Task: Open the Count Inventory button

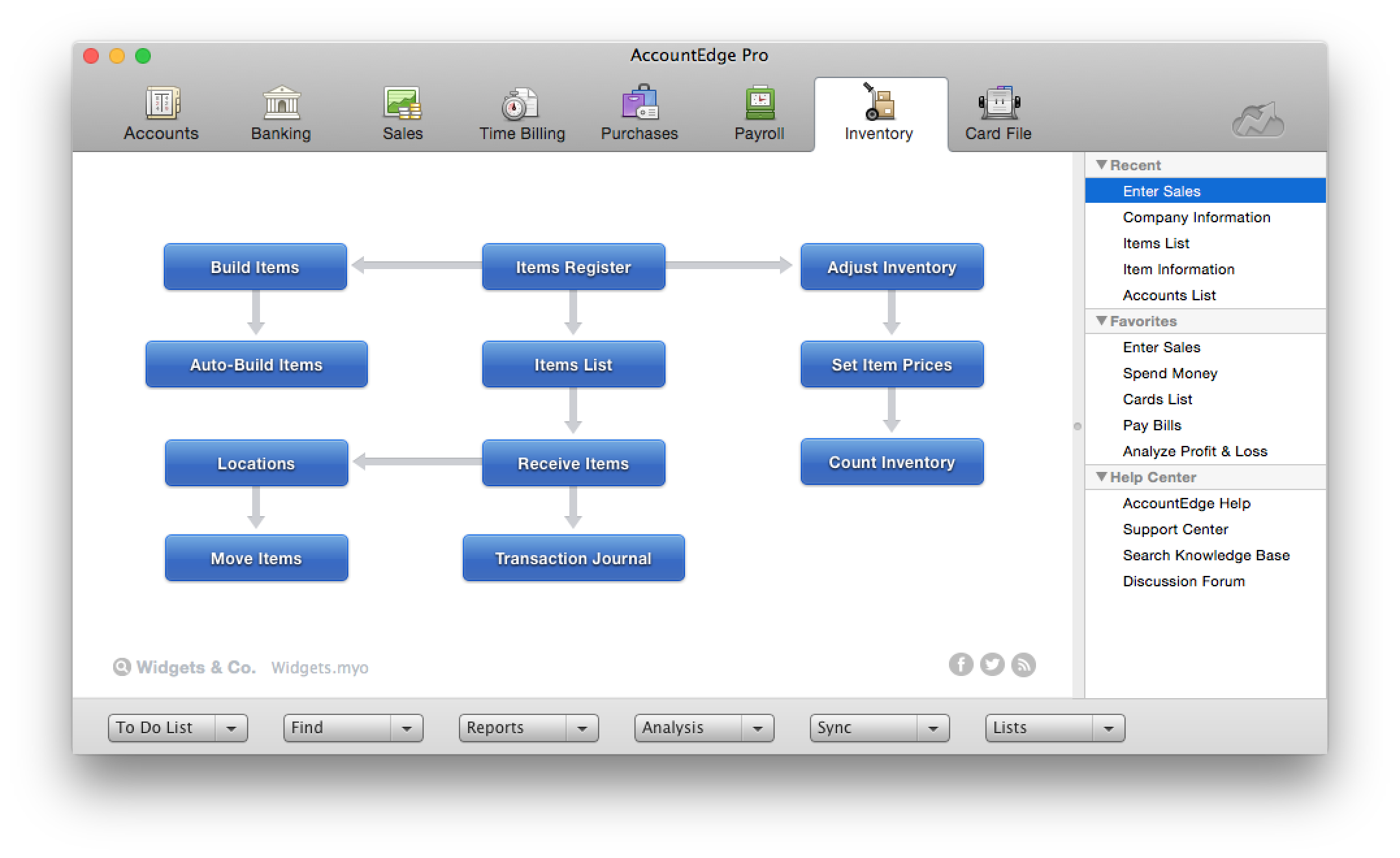Action: [892, 462]
